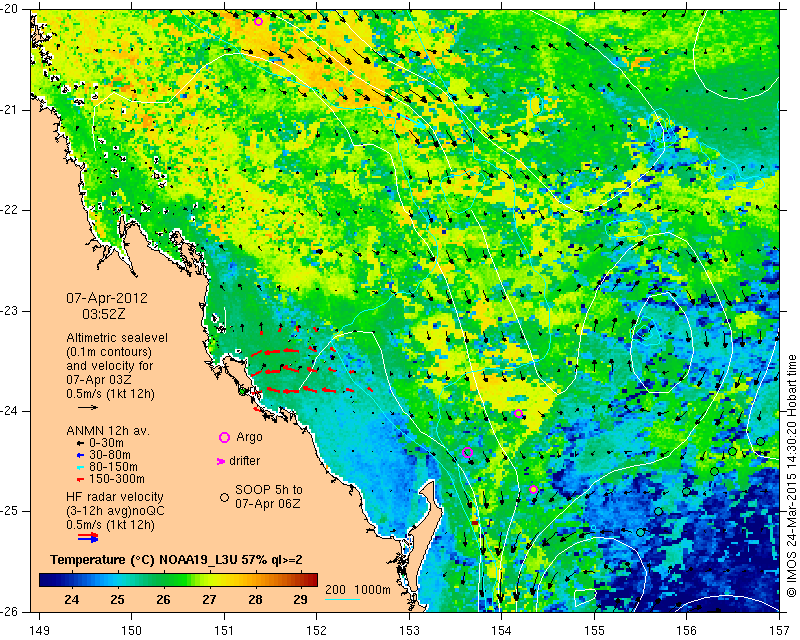This screenshot has width=800, height=640.
Task: Click the latitude axis label '-26'
Action: point(10,611)
